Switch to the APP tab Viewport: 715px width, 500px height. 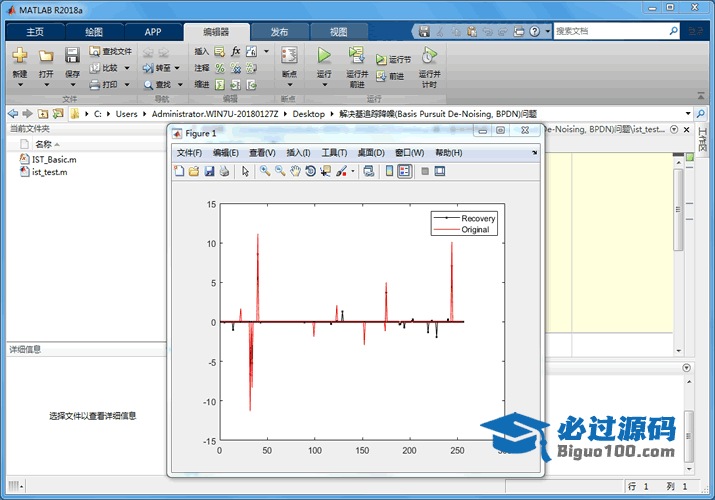tap(153, 31)
